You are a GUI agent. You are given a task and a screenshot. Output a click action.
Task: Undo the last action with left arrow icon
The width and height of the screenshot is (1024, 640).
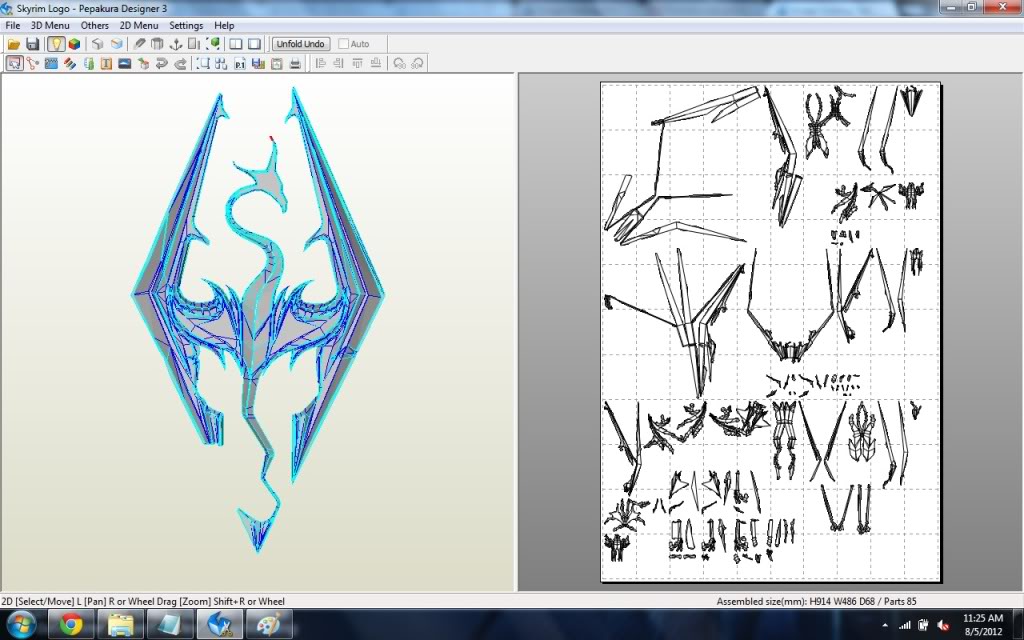pos(162,63)
